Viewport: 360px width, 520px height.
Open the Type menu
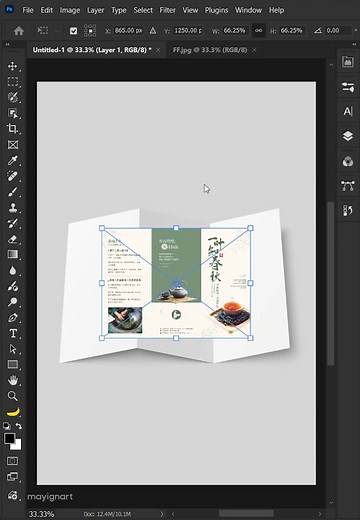[x=119, y=10]
